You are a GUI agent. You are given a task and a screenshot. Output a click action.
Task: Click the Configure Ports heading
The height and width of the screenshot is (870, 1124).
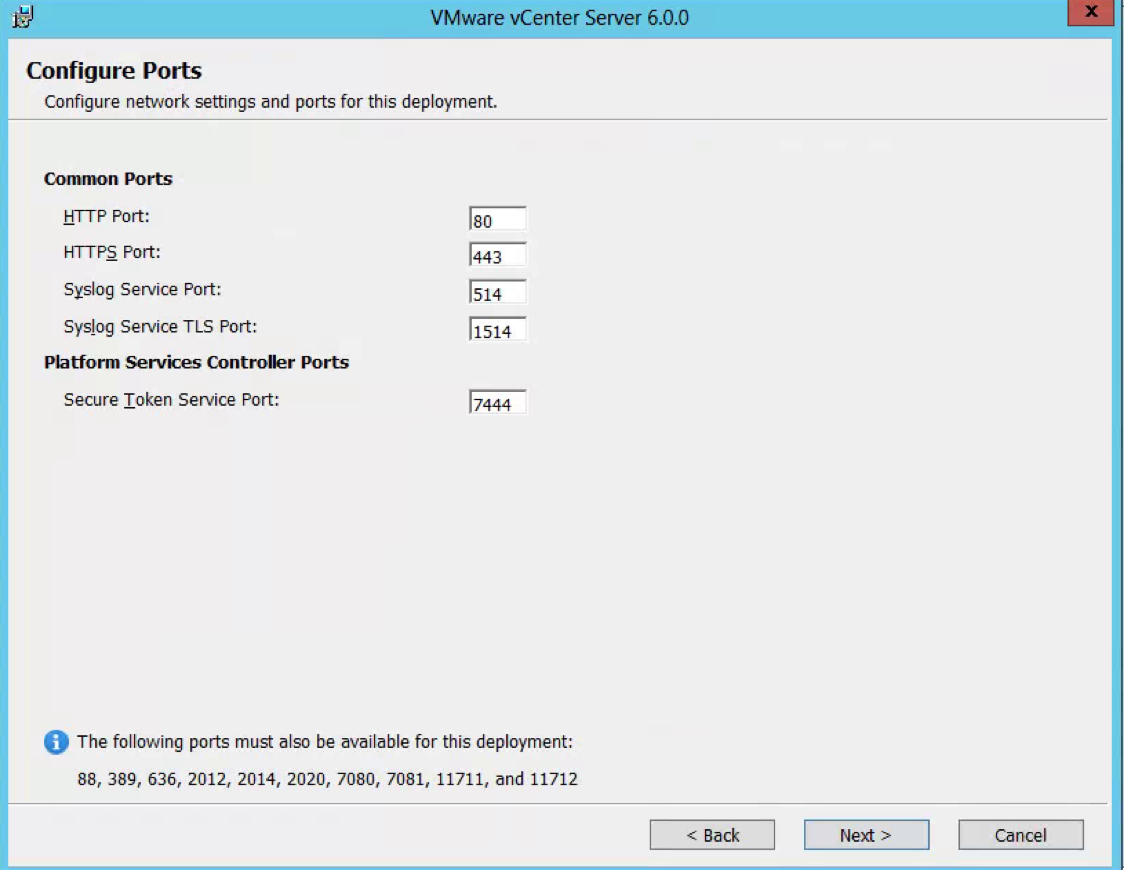(x=114, y=70)
